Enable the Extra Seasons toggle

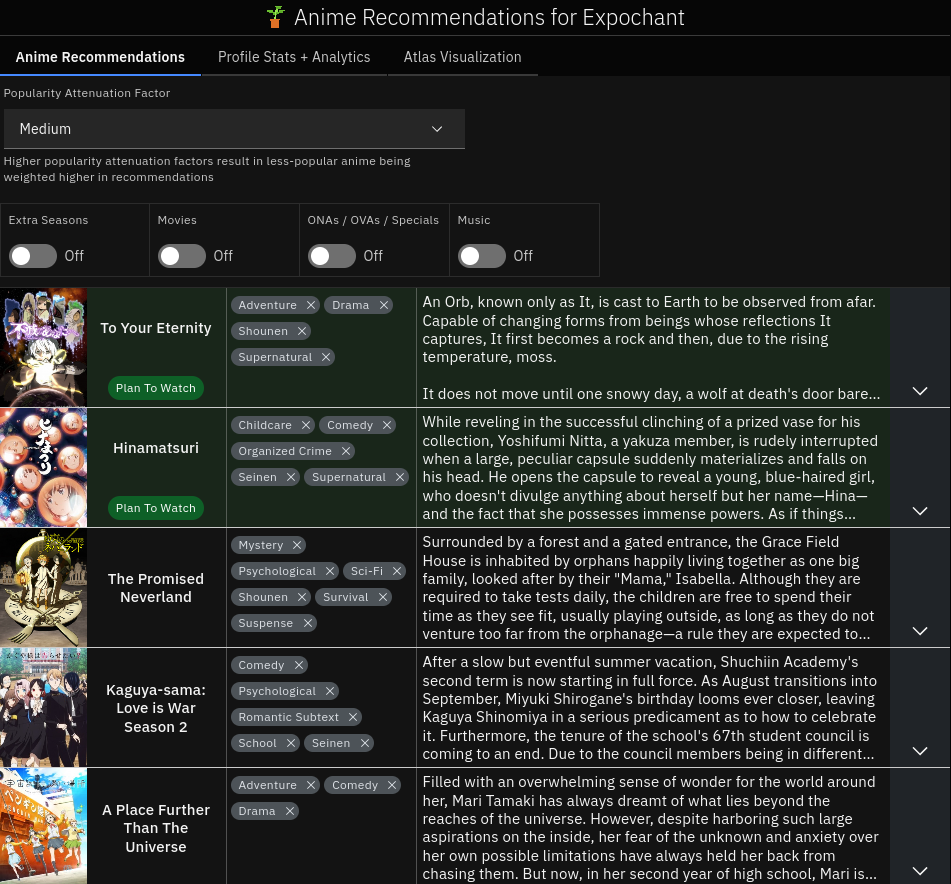pyautogui.click(x=33, y=256)
